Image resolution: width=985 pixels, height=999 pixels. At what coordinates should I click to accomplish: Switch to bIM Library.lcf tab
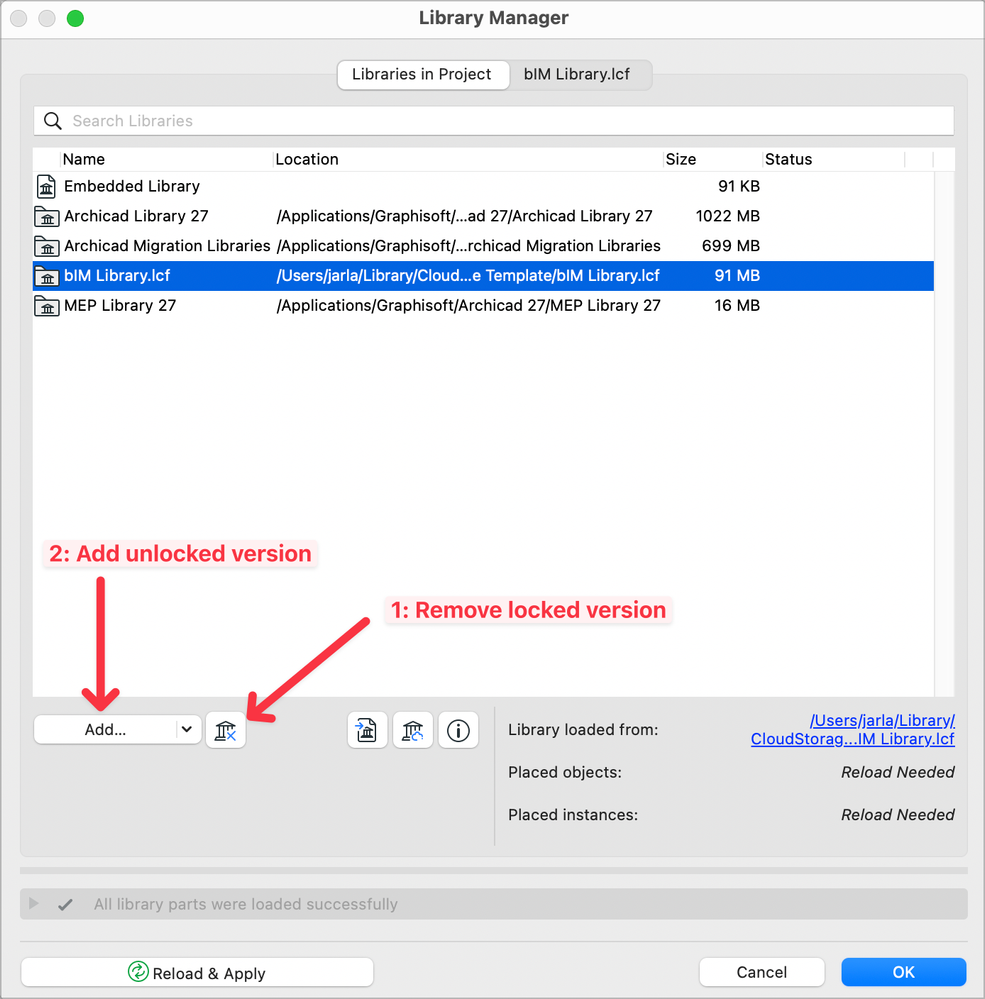[x=577, y=75]
